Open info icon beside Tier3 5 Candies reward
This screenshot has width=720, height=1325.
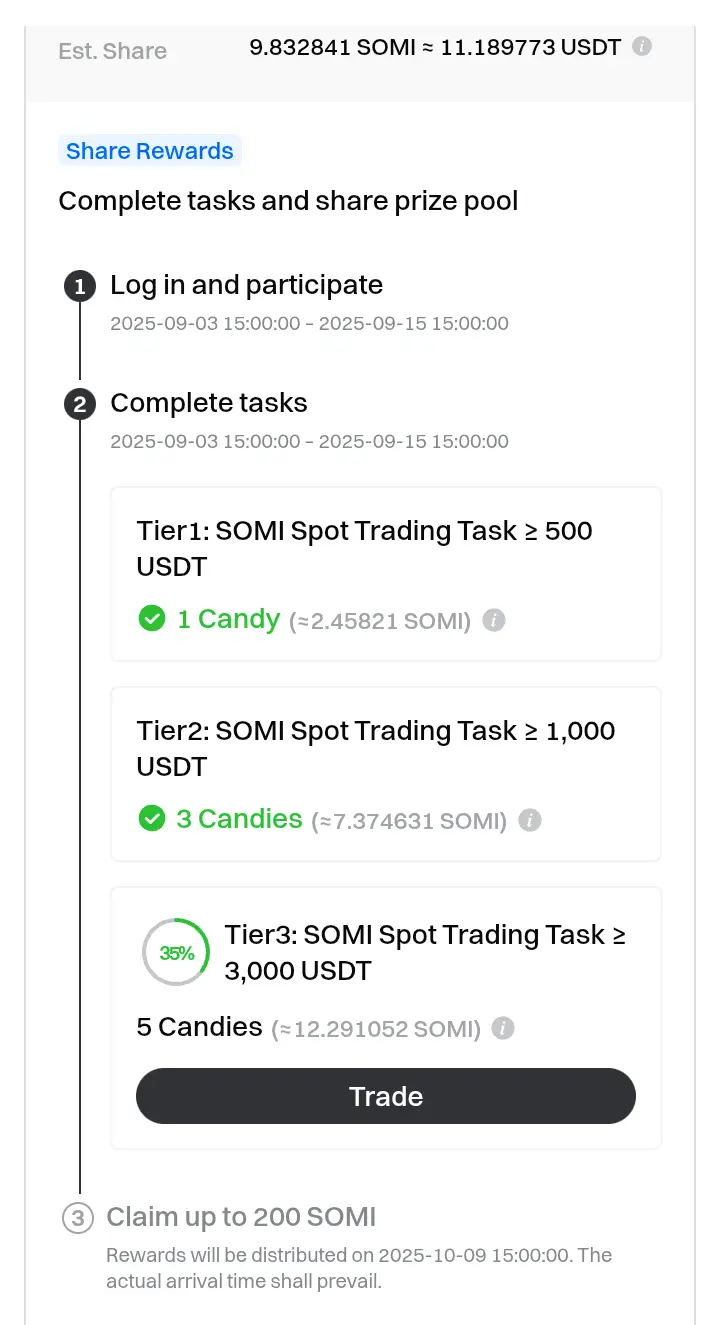[504, 1028]
